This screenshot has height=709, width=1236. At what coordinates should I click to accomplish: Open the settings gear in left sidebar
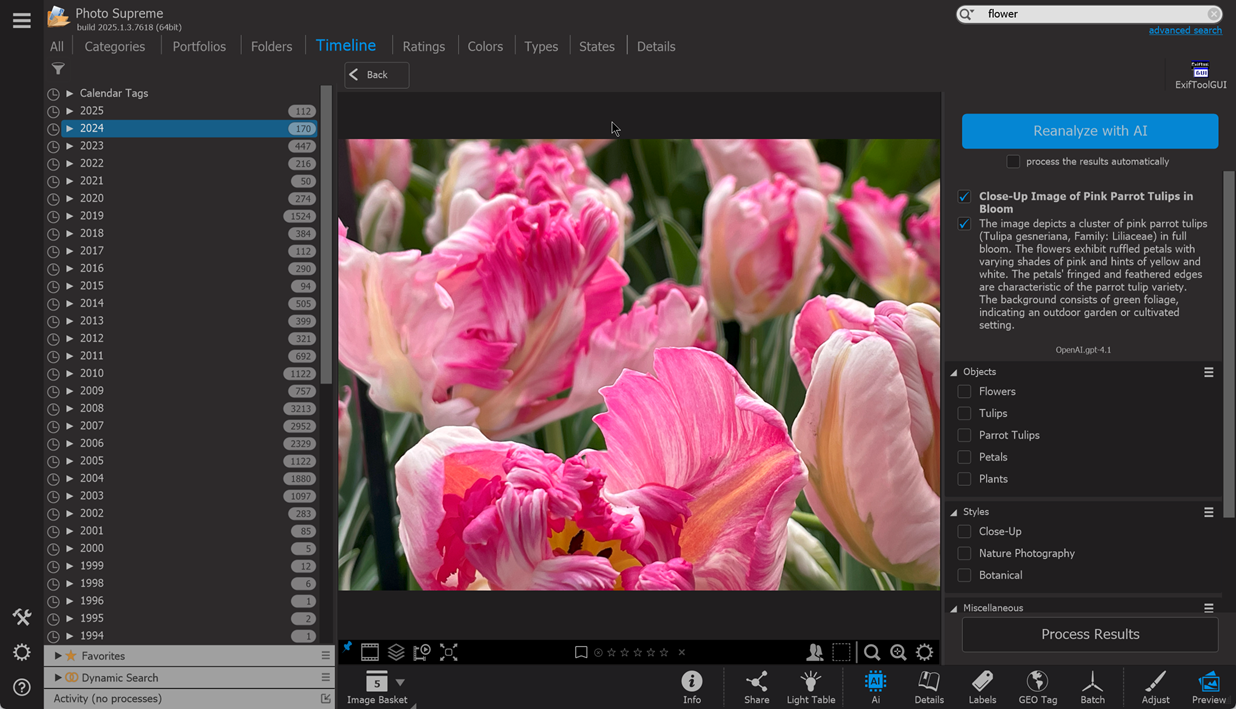click(x=21, y=652)
